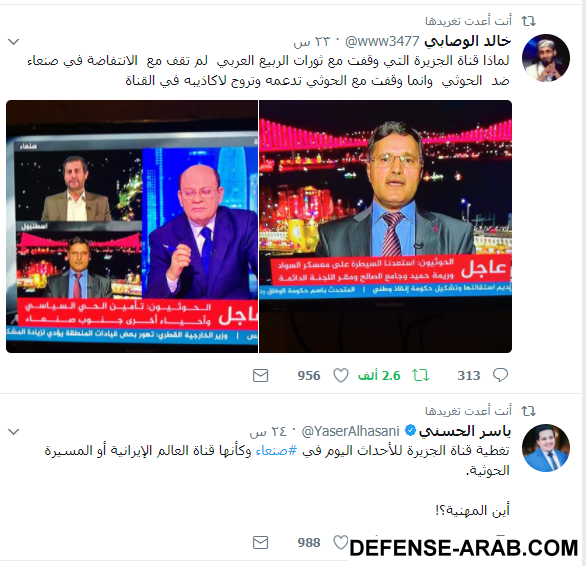This screenshot has height=566, width=586.
Task: Open Yaser Alhasani's profile avatar
Action: [x=546, y=447]
